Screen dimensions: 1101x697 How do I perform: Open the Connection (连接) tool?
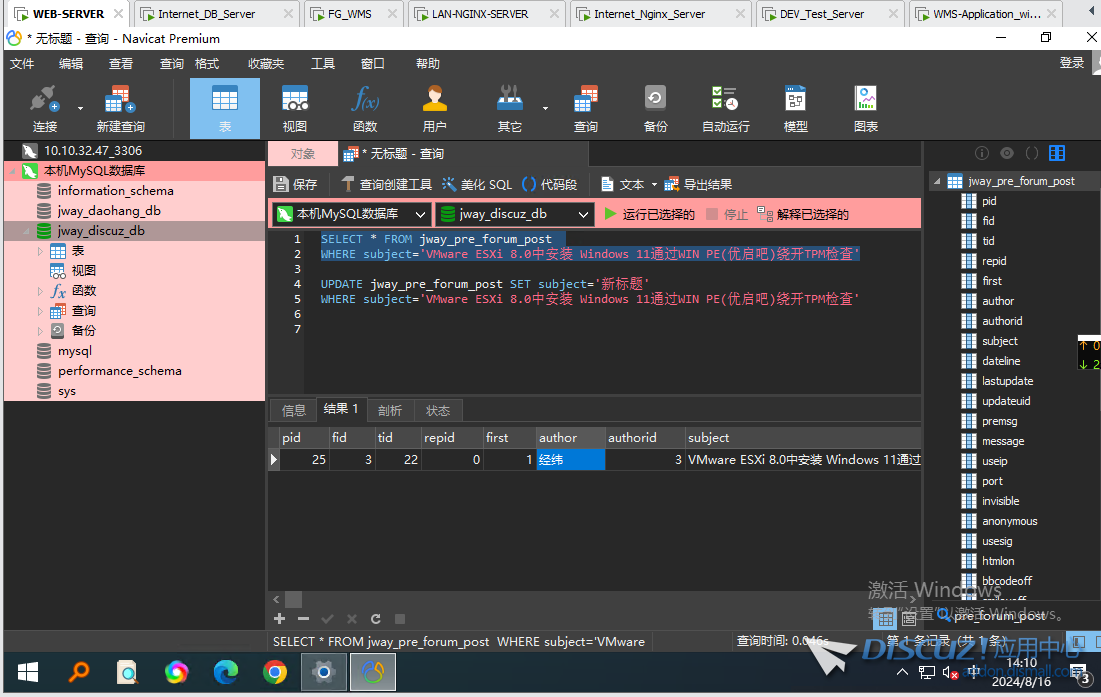pos(45,108)
